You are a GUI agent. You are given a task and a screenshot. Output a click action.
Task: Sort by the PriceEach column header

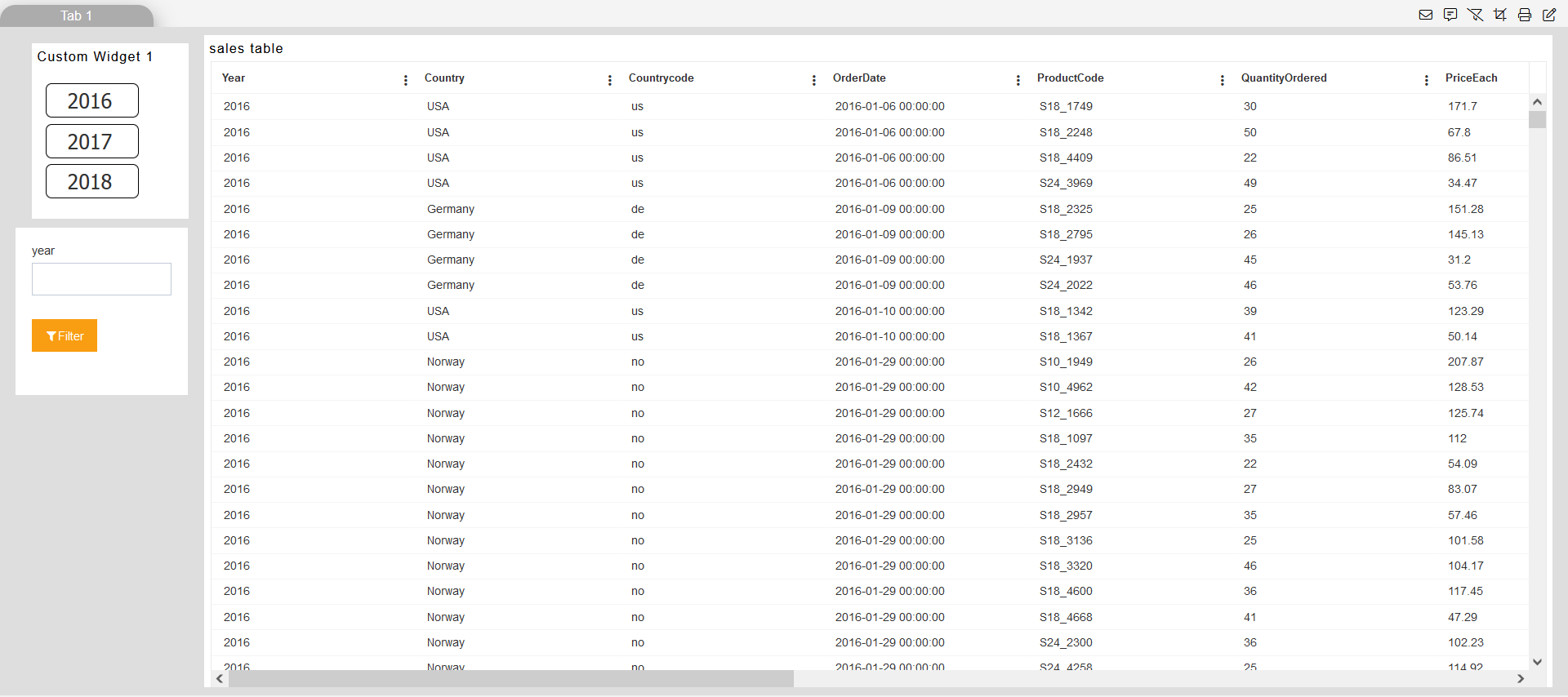(1472, 78)
